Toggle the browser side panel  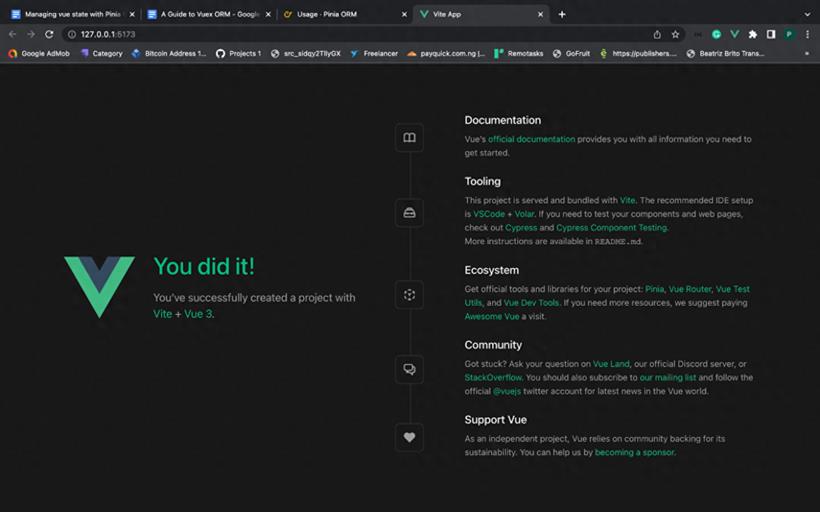click(x=771, y=34)
